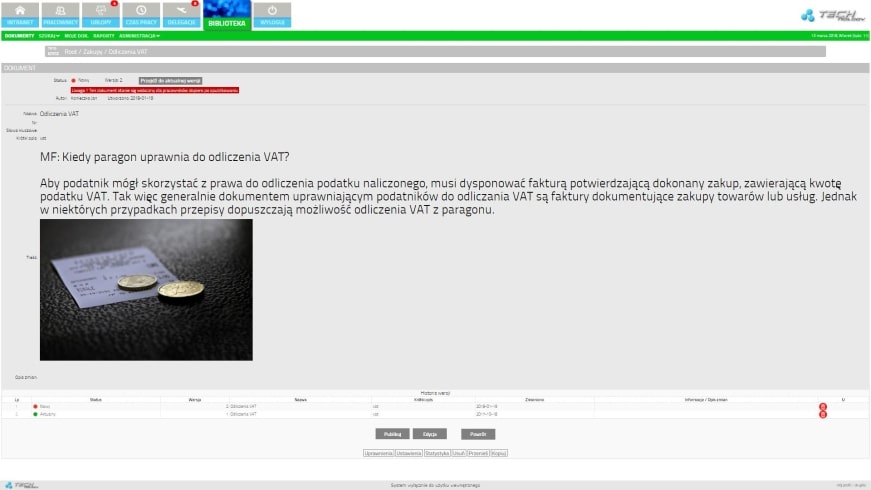Click the Tech logo in the top right
Image resolution: width=871 pixels, height=490 pixels.
click(x=833, y=16)
